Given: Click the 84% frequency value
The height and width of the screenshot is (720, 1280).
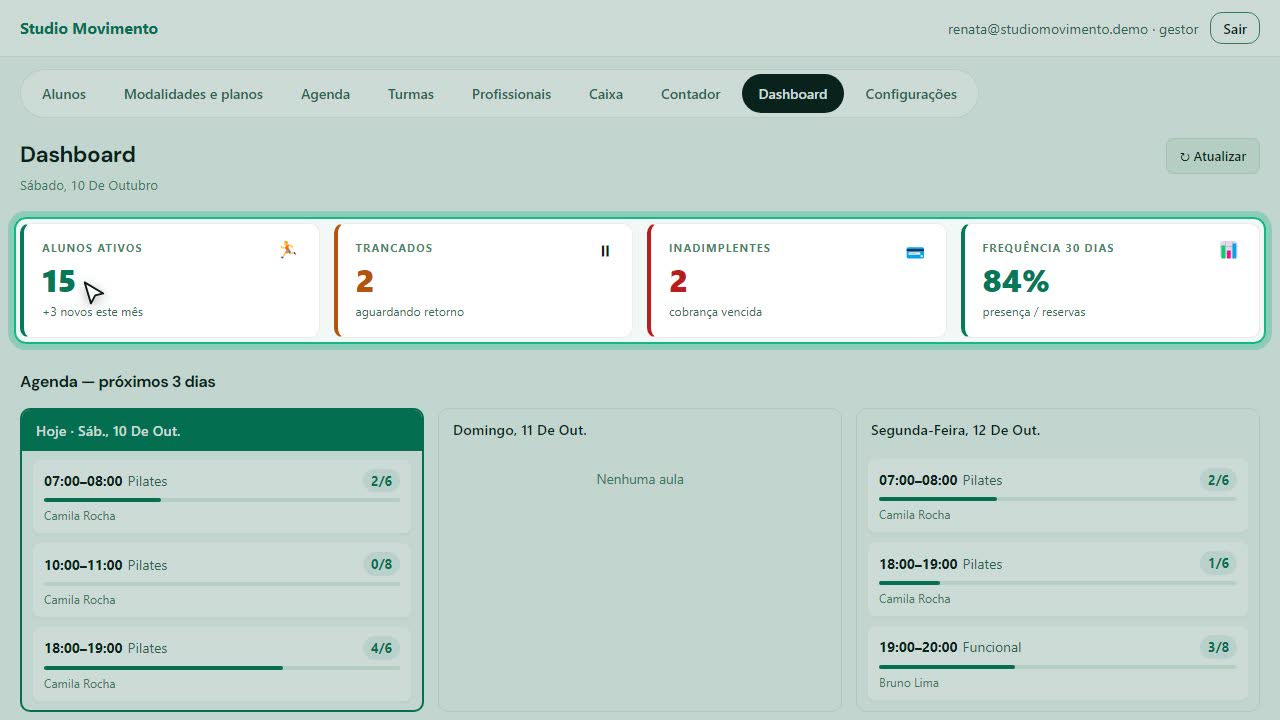Looking at the screenshot, I should click(x=1016, y=281).
